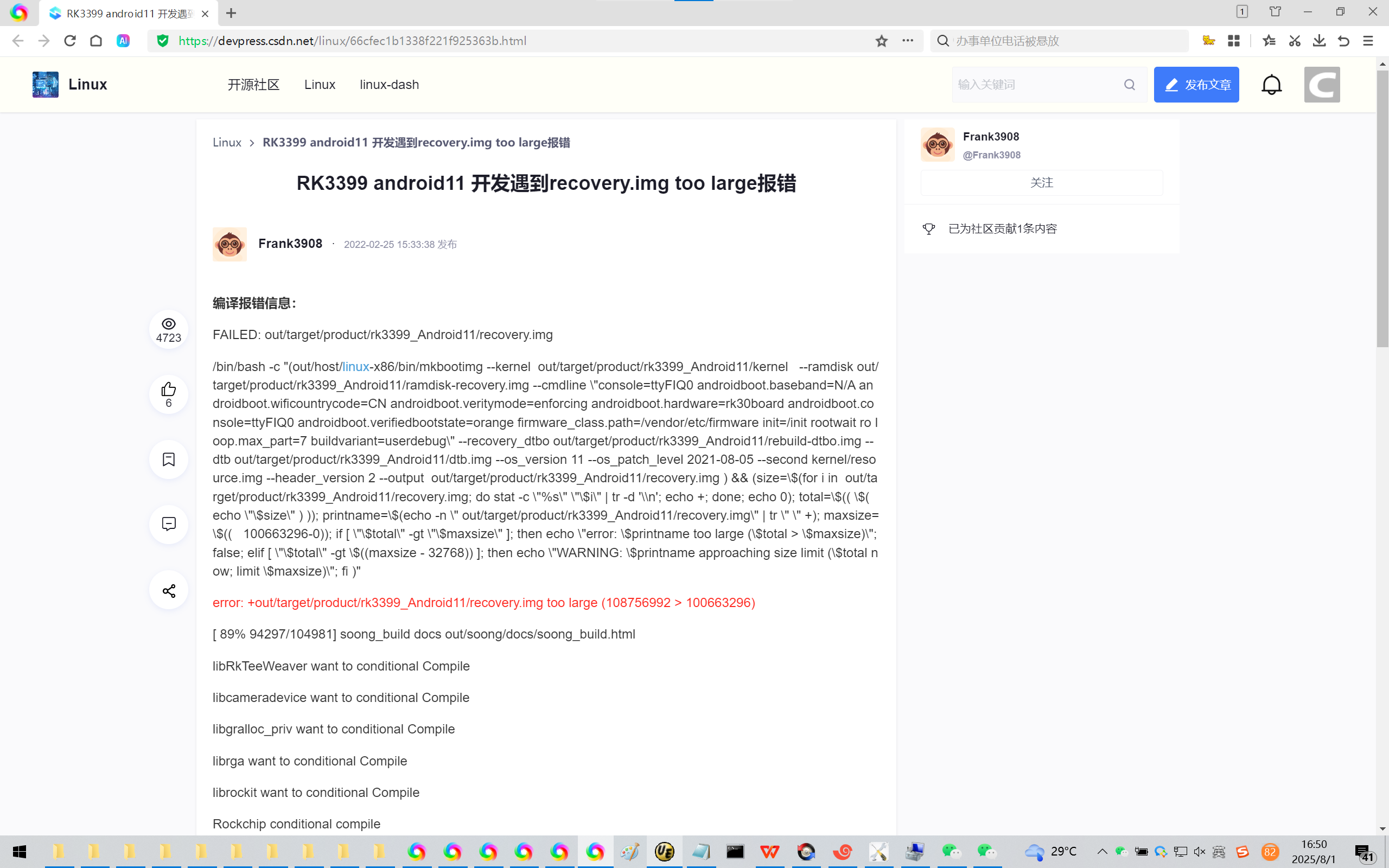Click author avatar beside publish date
The image size is (1389, 868).
click(230, 244)
